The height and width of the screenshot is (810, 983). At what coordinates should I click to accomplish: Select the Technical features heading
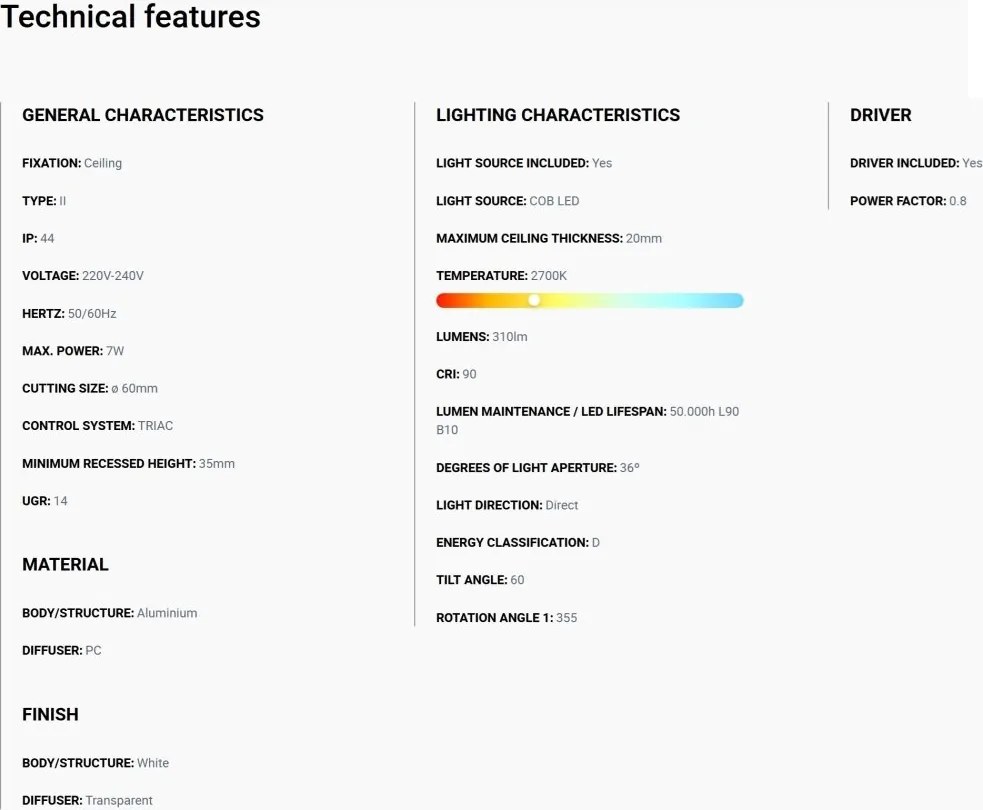pos(130,16)
